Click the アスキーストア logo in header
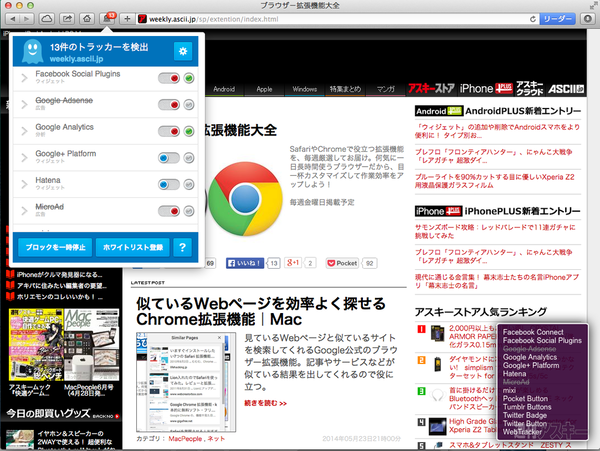The width and height of the screenshot is (600, 451). pyautogui.click(x=431, y=89)
